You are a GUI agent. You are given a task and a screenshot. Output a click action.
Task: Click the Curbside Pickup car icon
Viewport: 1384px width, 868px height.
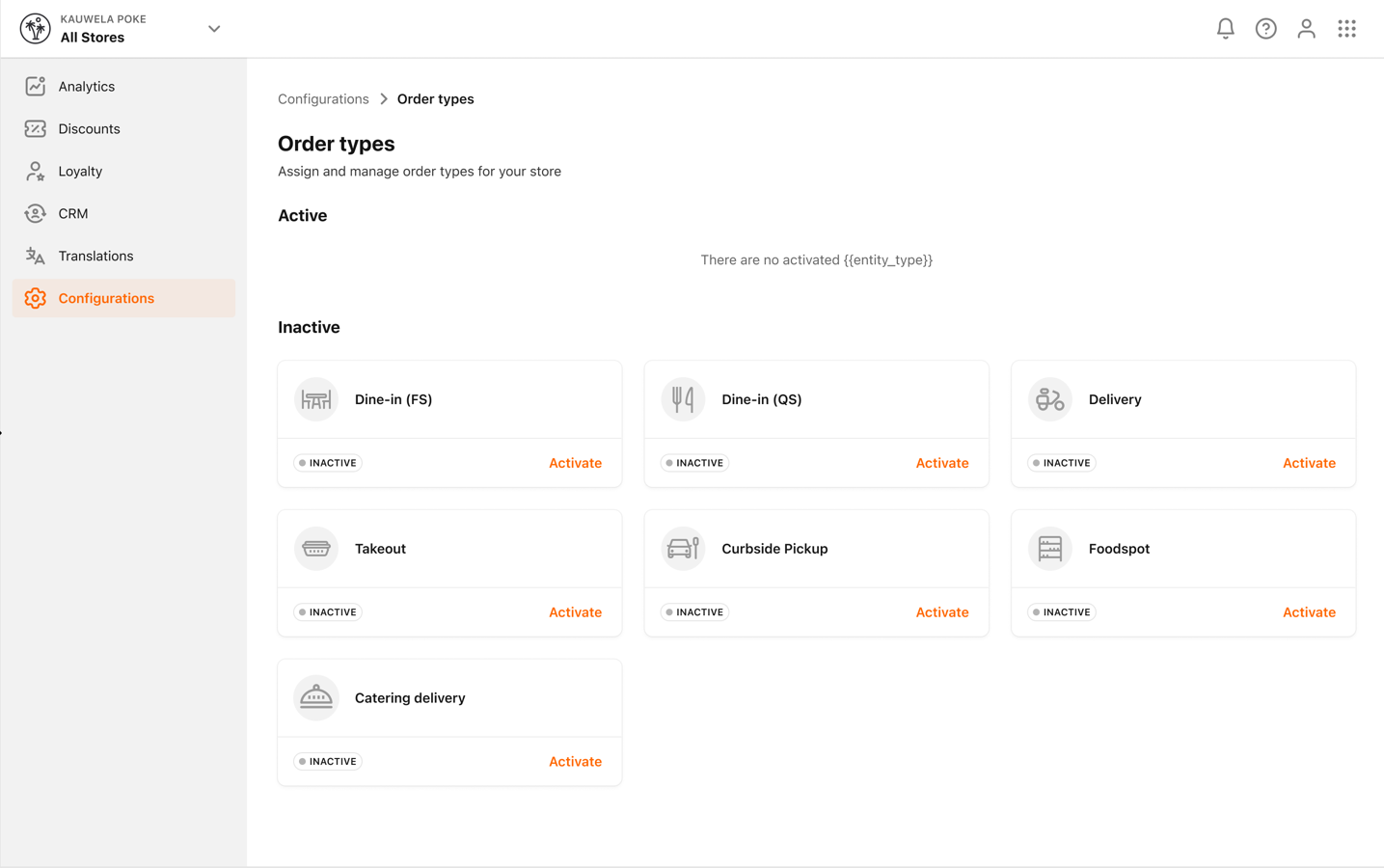coord(683,549)
